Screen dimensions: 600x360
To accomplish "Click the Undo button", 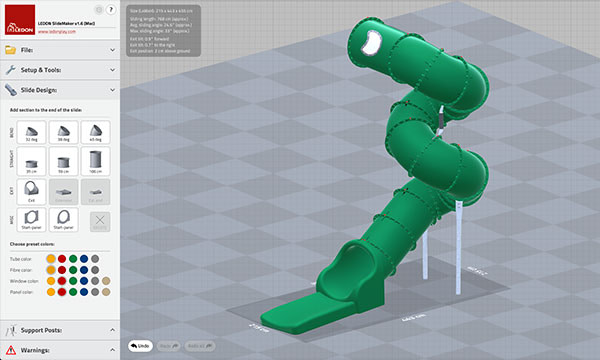I will (x=140, y=346).
